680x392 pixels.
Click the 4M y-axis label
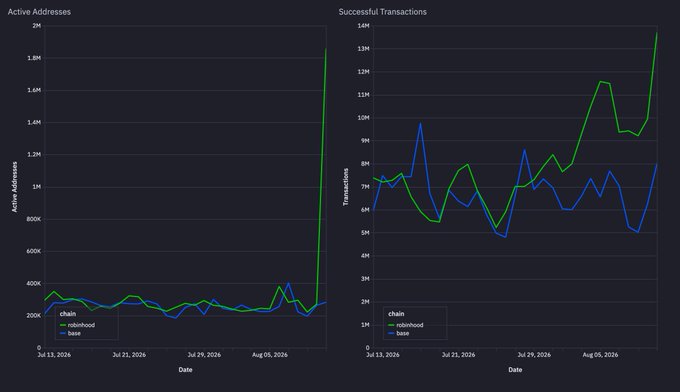[365, 255]
